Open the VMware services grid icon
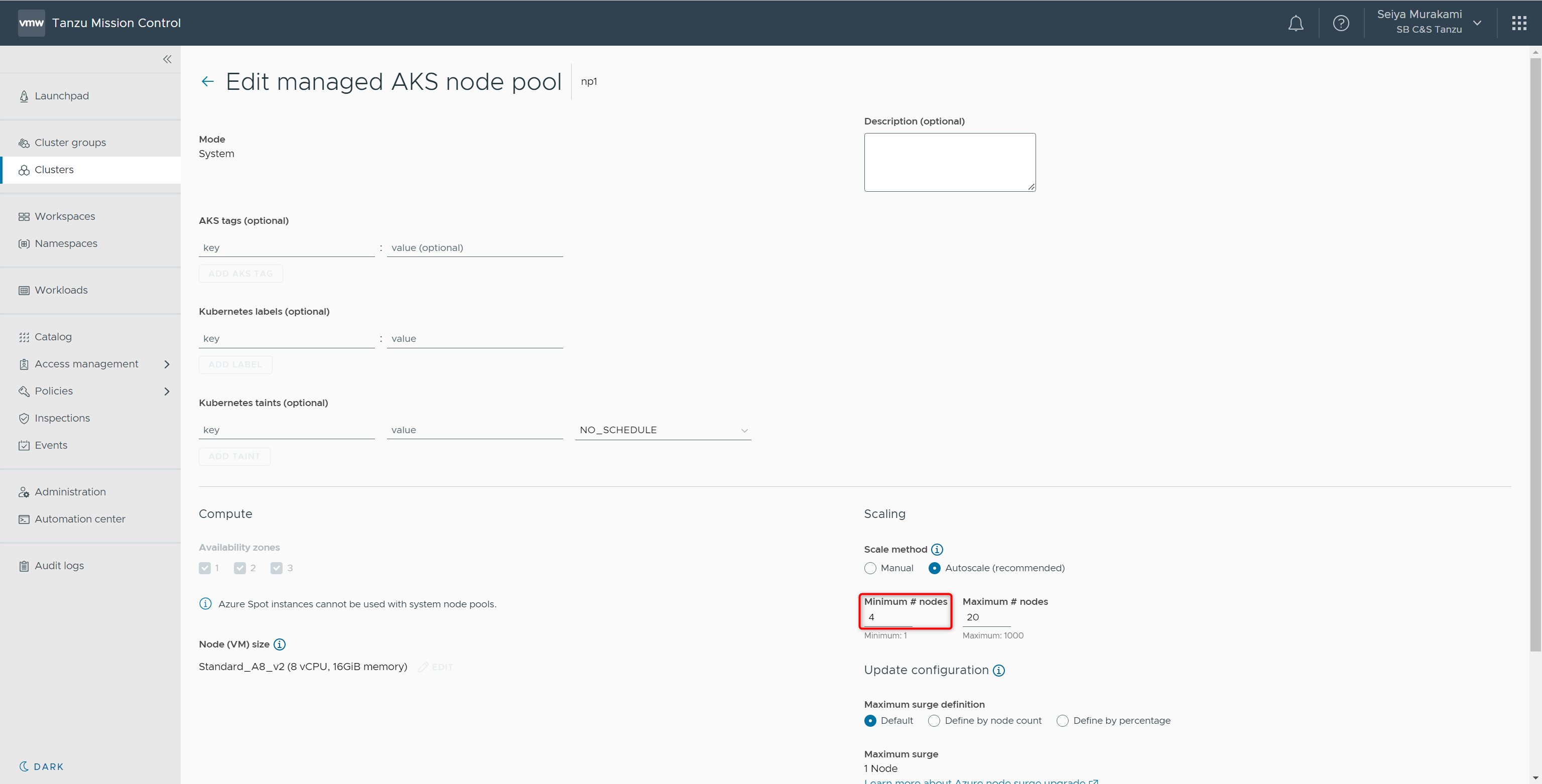The image size is (1542, 784). click(x=1518, y=24)
